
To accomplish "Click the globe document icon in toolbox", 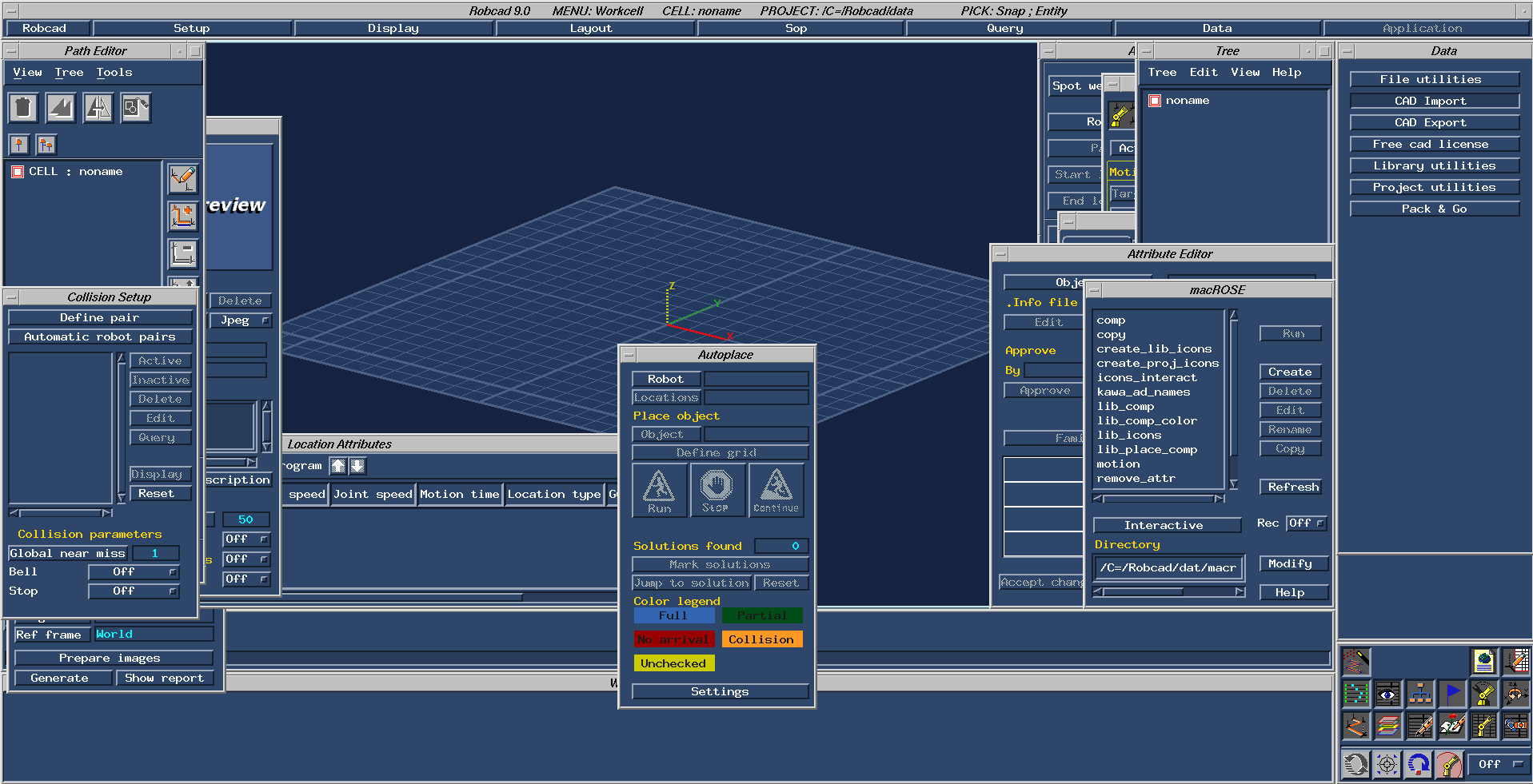I will tap(1484, 661).
